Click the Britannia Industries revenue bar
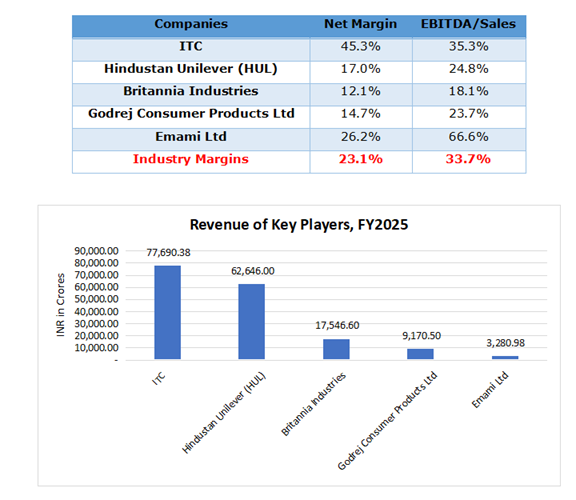 pyautogui.click(x=336, y=349)
